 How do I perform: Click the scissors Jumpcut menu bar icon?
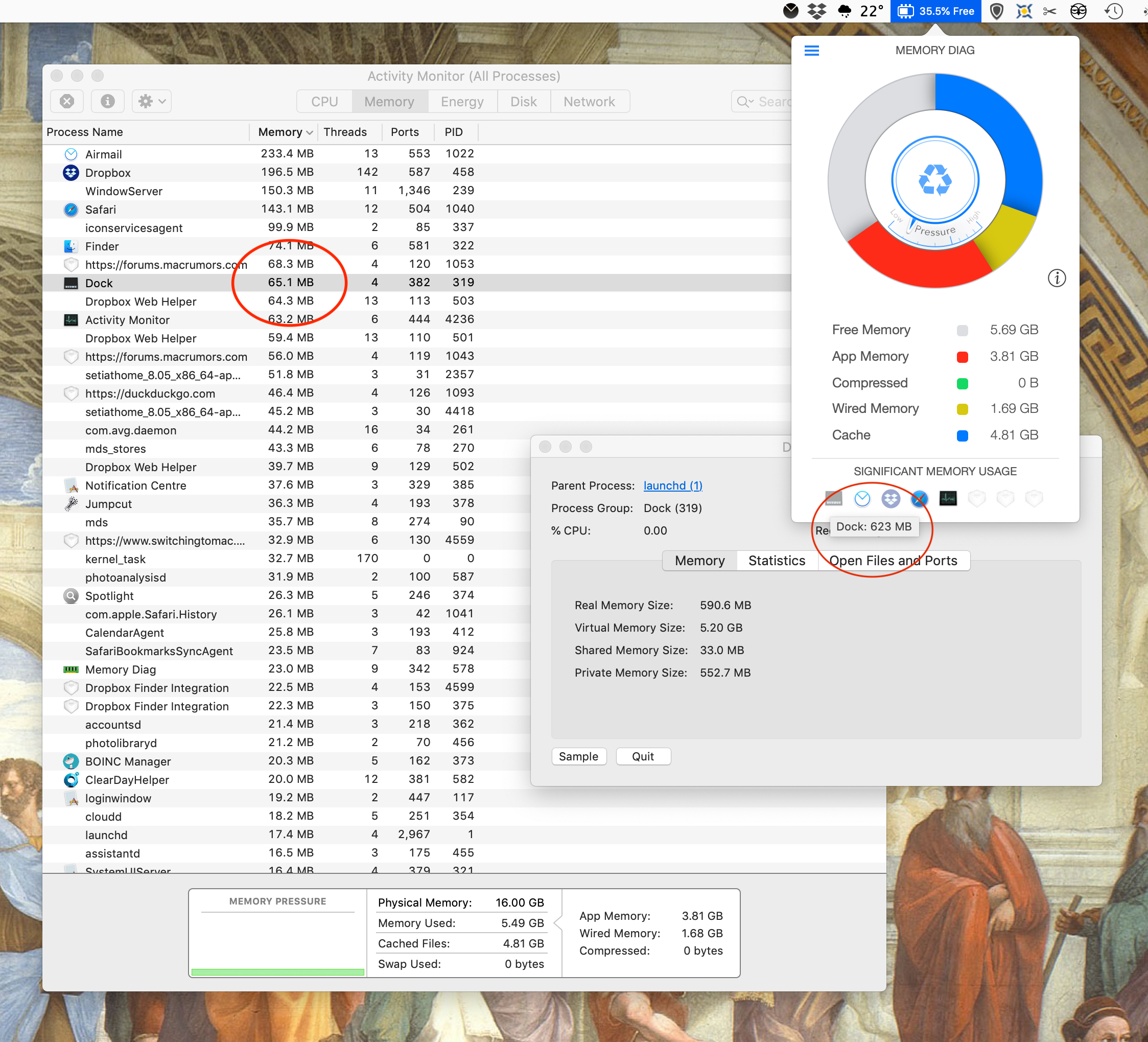pyautogui.click(x=1049, y=11)
